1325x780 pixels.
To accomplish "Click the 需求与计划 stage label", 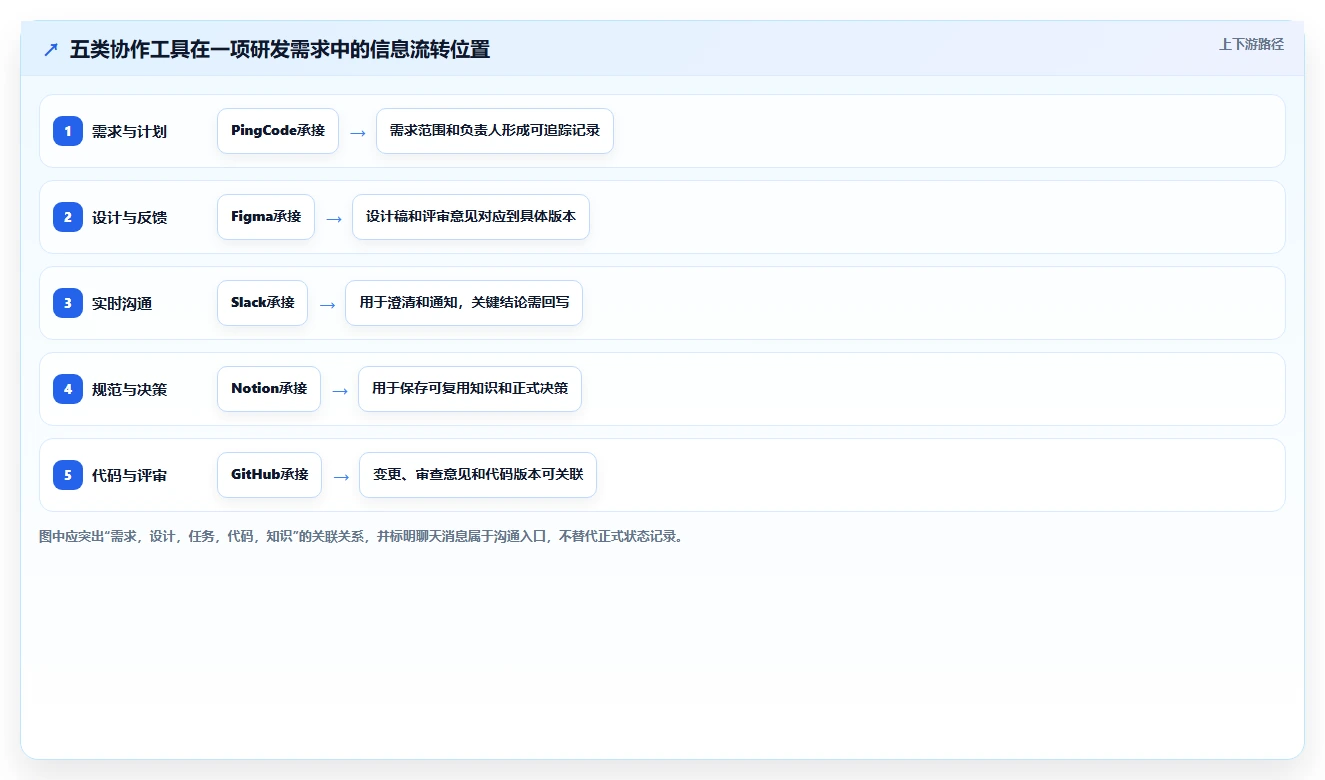I will 129,131.
